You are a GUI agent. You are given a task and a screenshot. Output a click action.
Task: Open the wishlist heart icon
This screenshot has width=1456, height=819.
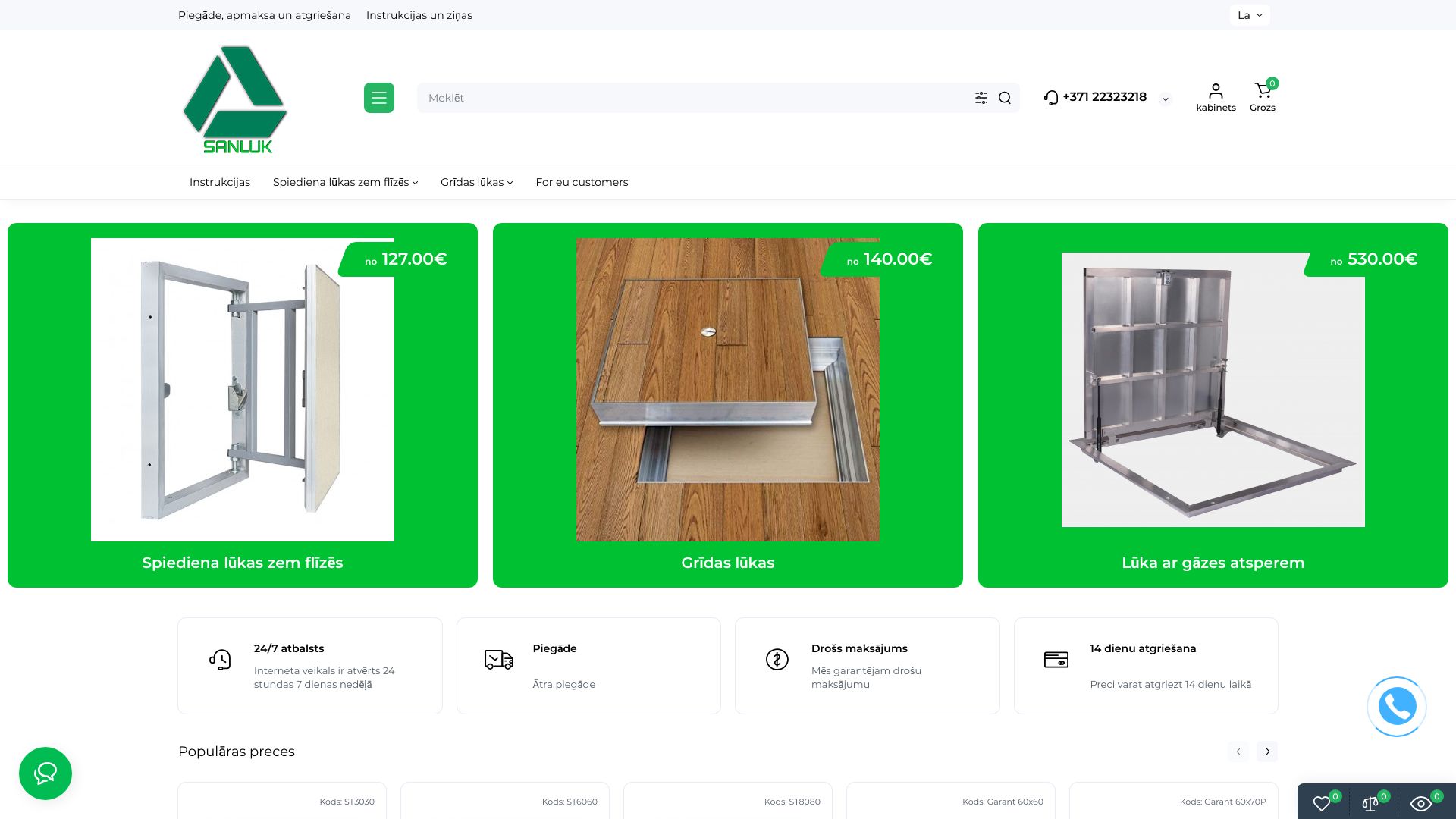pos(1322,803)
